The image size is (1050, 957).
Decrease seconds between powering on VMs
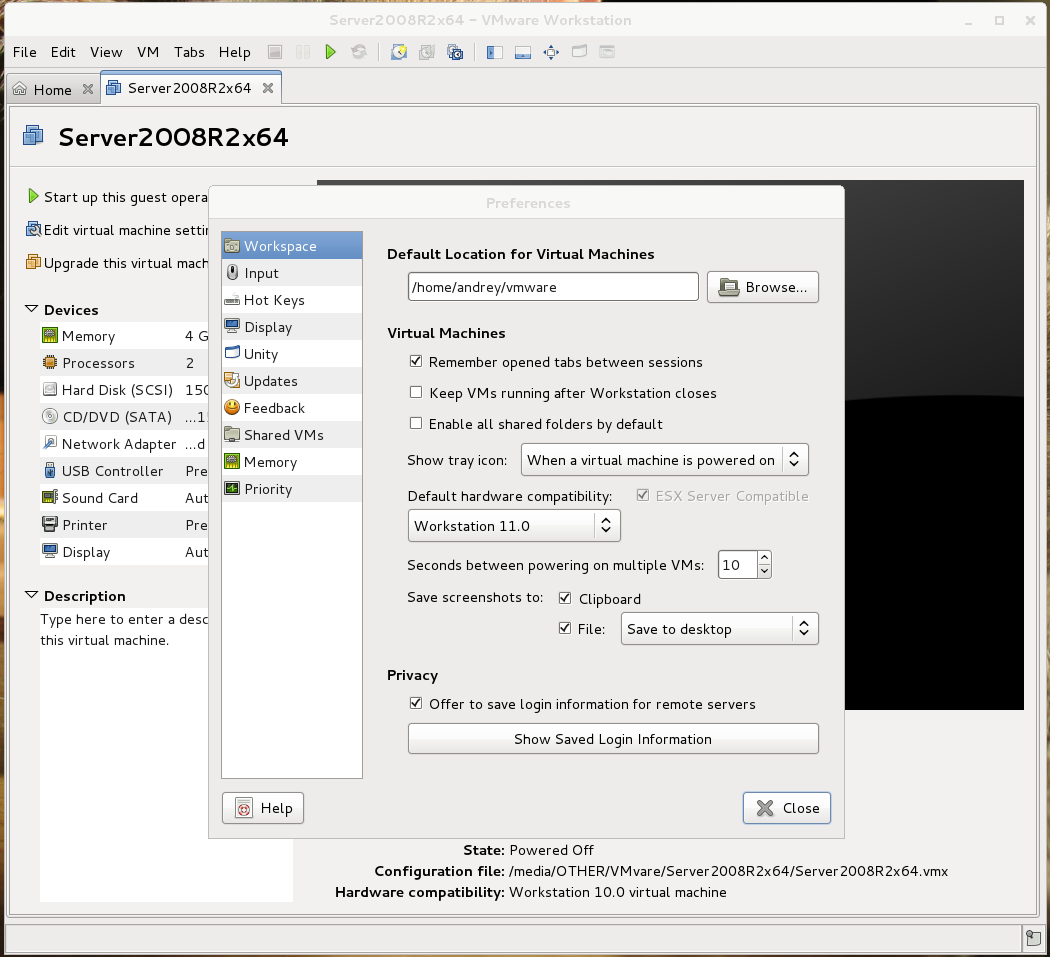tap(764, 571)
